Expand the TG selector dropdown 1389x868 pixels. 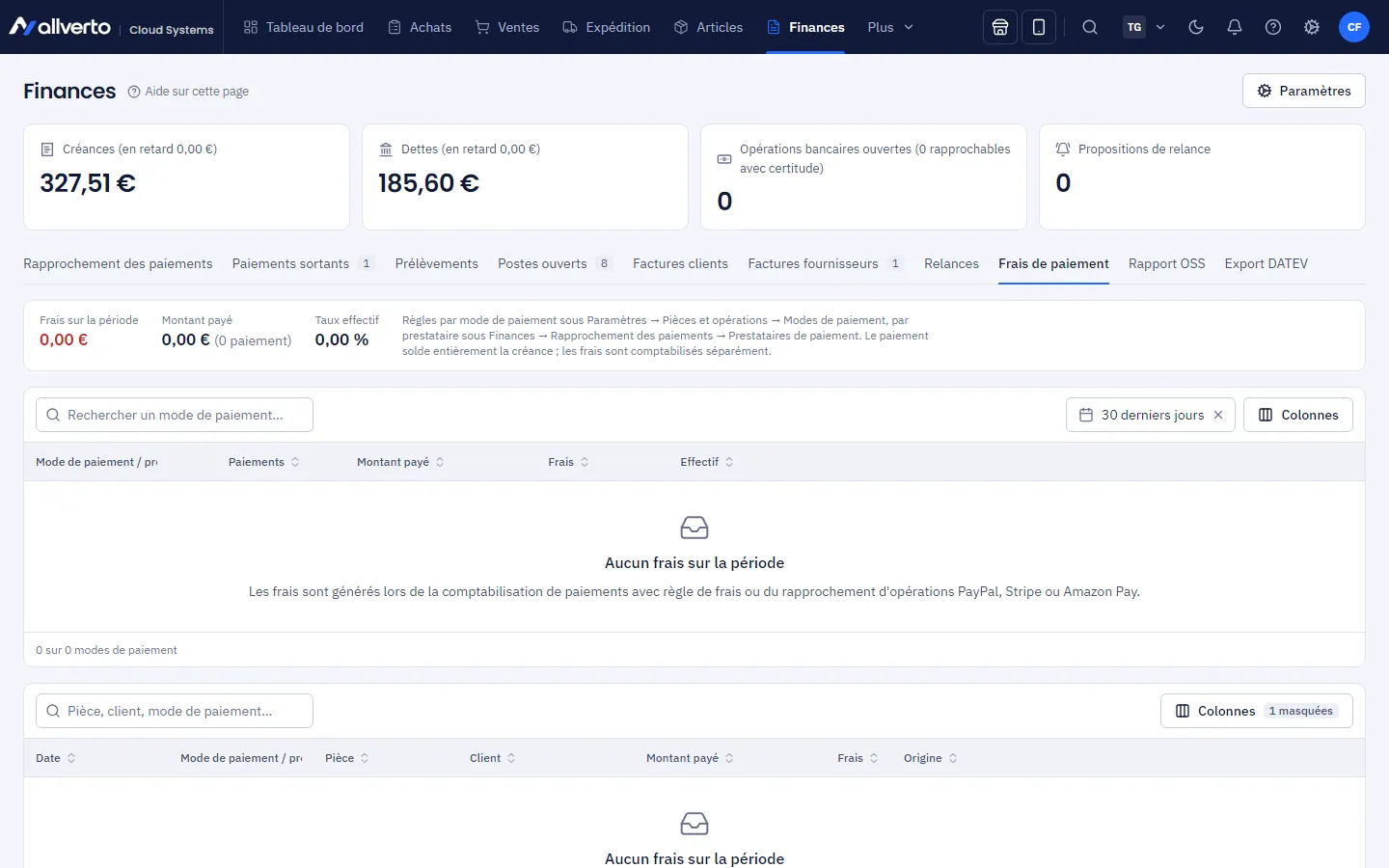(1145, 27)
